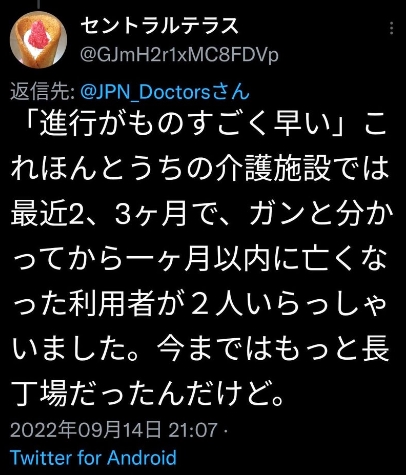Image resolution: width=406 pixels, height=475 pixels.
Task: Click the Twitter for Android source link
Action: point(93,457)
